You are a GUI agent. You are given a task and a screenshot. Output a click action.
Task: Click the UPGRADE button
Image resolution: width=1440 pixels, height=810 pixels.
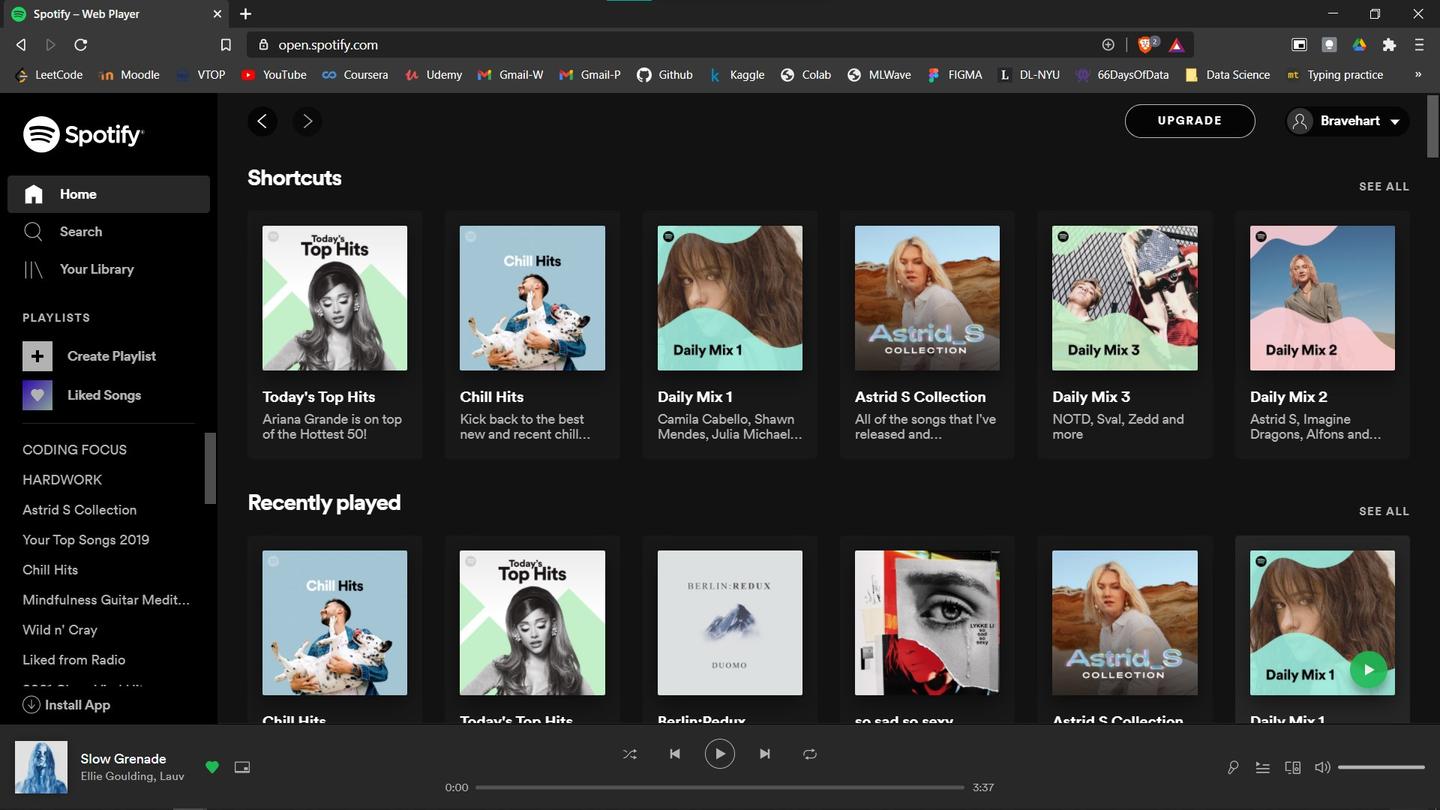tap(1190, 121)
